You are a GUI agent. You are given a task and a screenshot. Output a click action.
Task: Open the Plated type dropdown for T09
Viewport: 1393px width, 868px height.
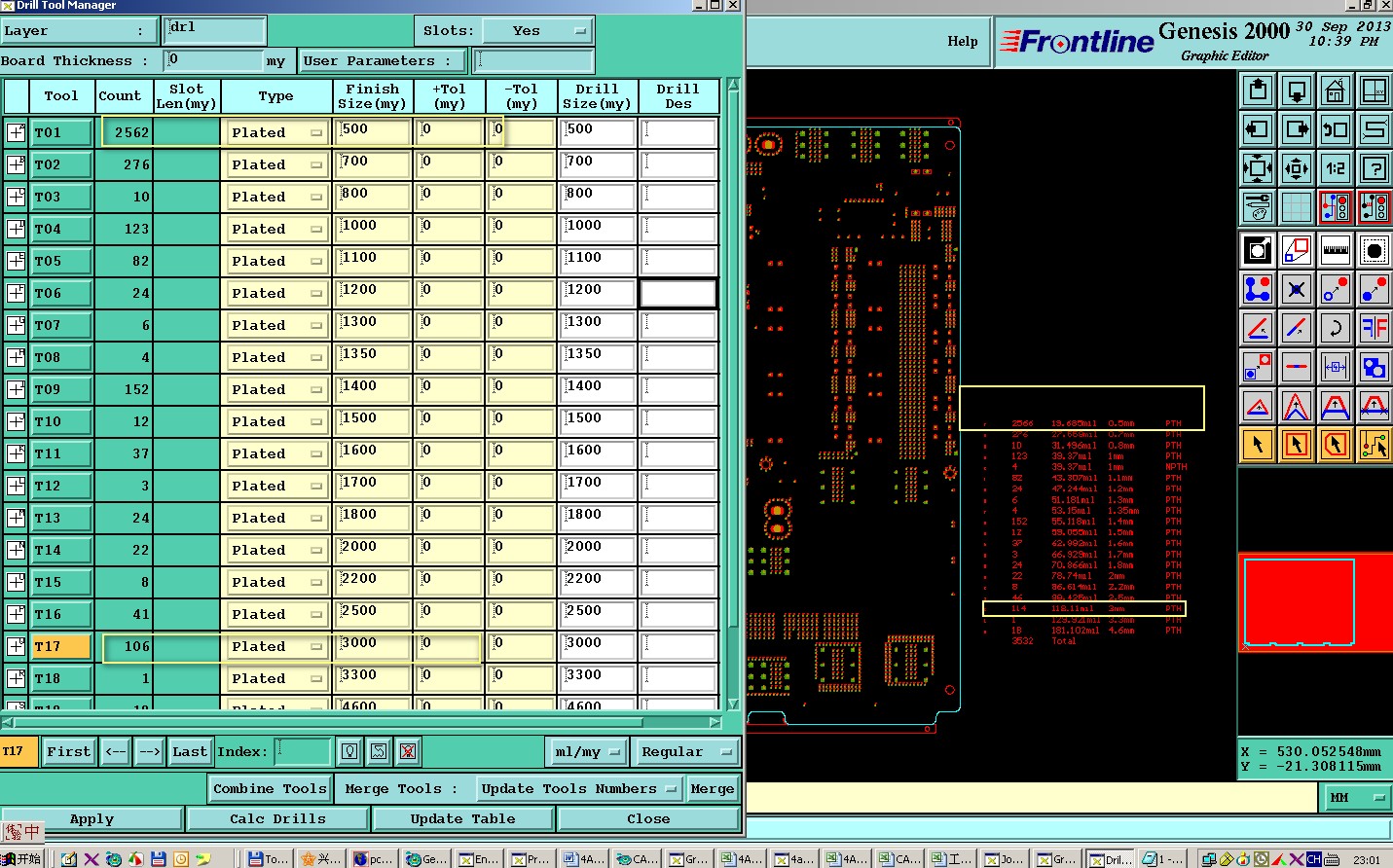point(276,389)
